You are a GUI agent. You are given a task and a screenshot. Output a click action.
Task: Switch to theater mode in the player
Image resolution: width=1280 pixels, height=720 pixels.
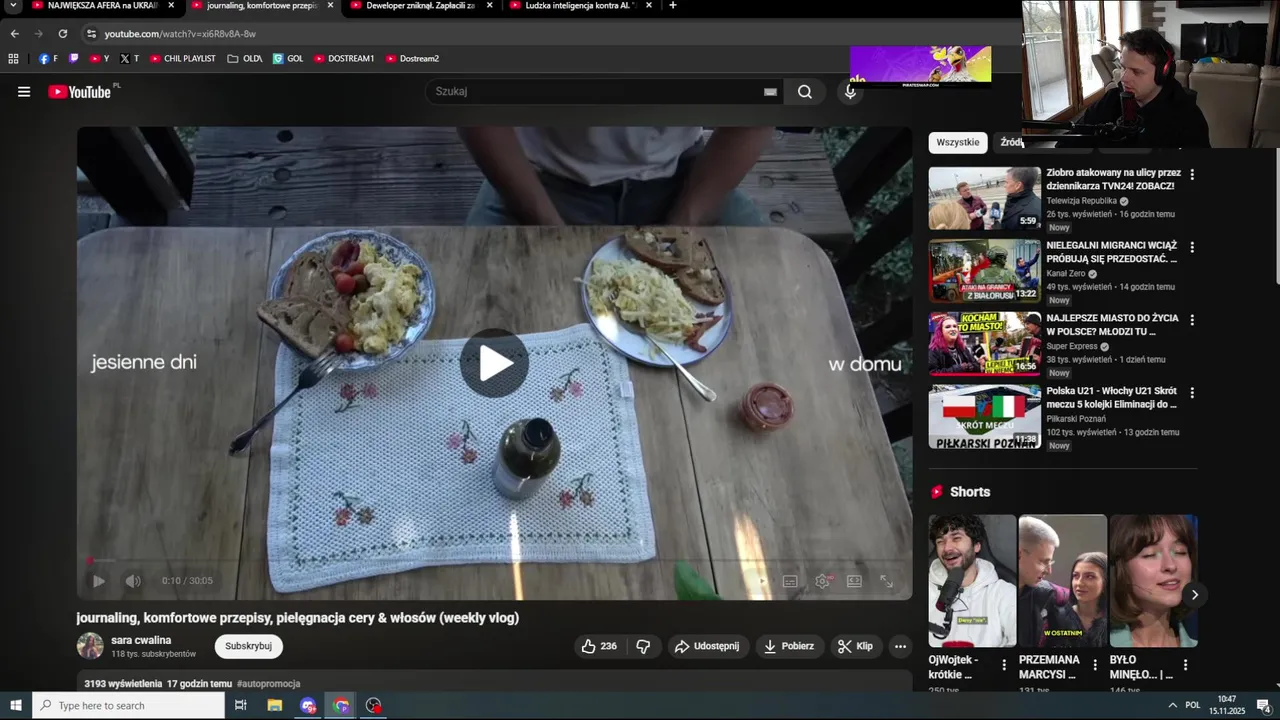point(854,581)
